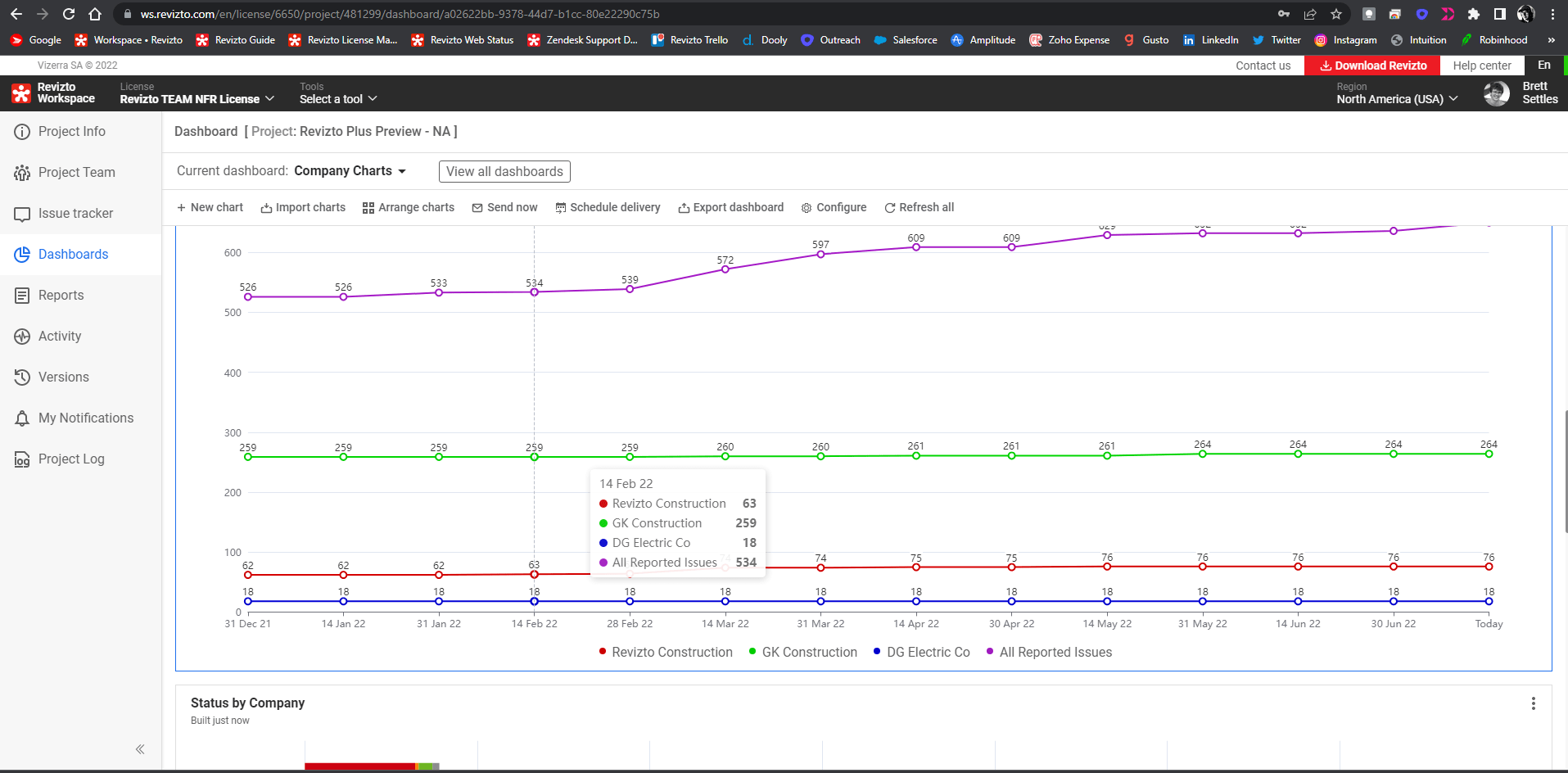Collapse the sidebar with double chevron
The image size is (1568, 773).
140,749
